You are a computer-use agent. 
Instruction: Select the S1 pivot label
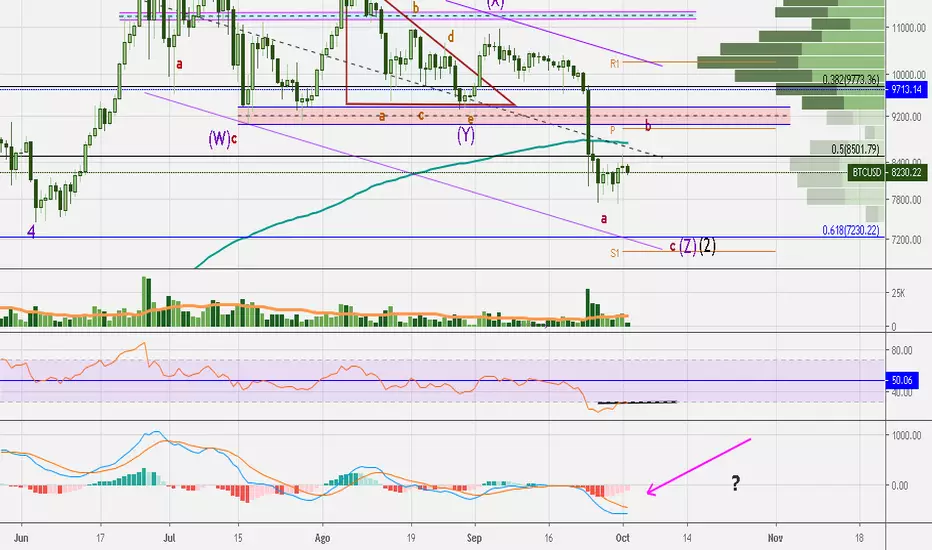point(615,253)
